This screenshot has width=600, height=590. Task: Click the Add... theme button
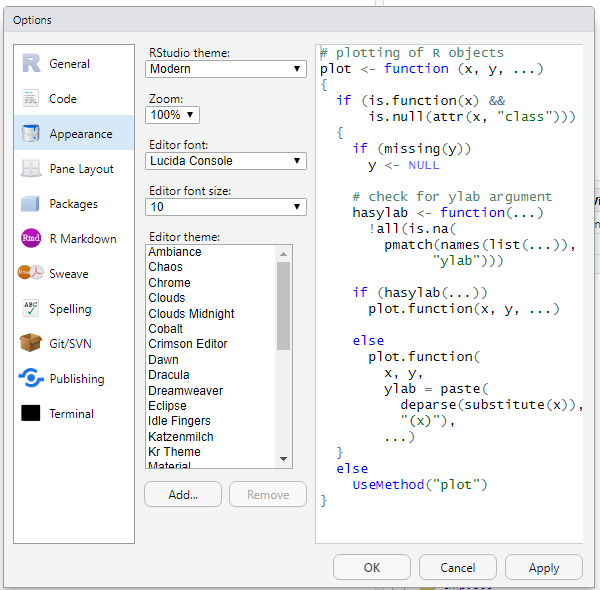click(x=183, y=494)
